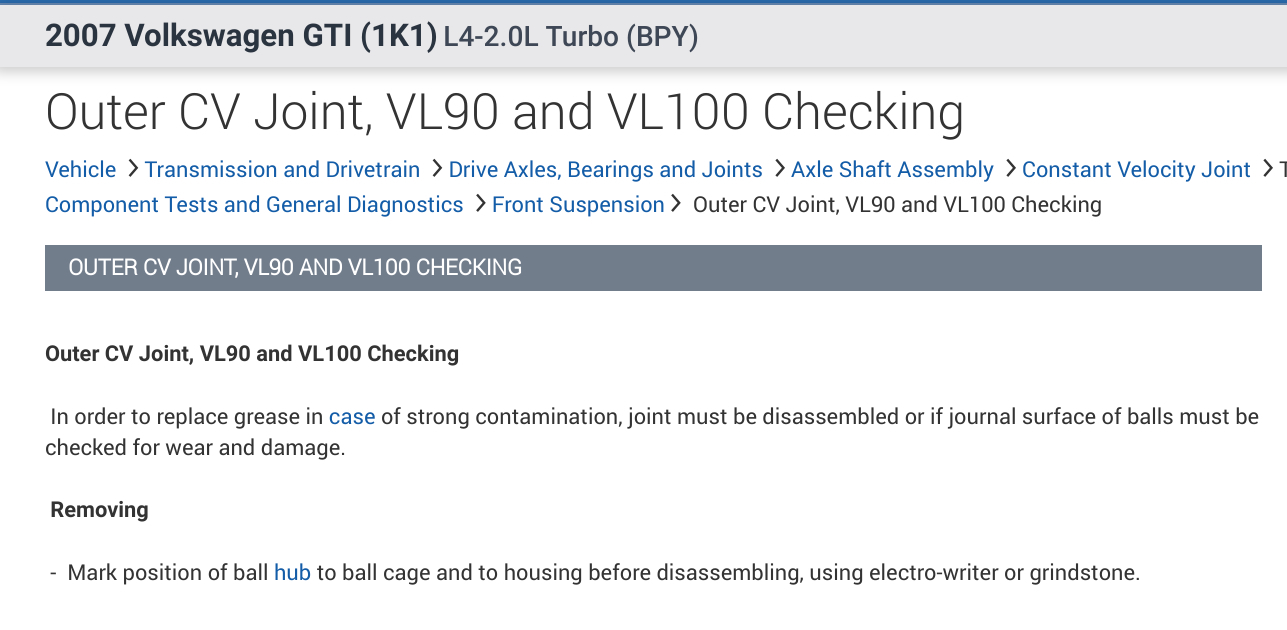The height and width of the screenshot is (630, 1287).
Task: Follow the "hub" hyperlink in Removing step
Action: (x=292, y=573)
